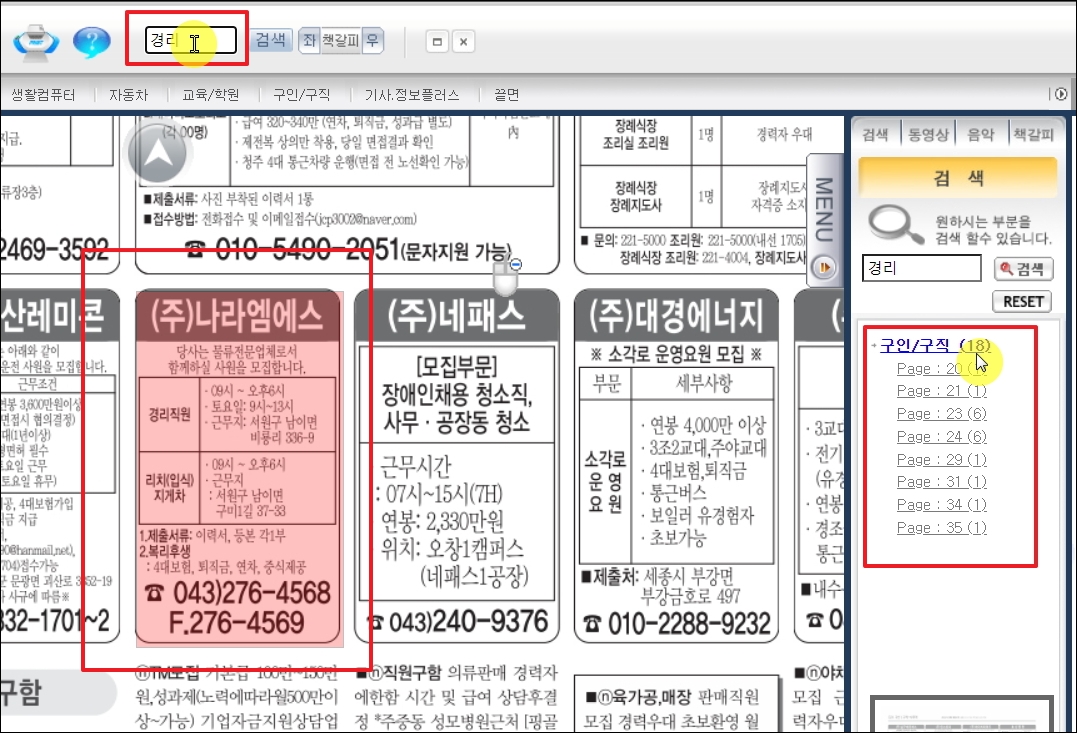Open the blue question mark help icon
Screen dimensions: 1077x733
coord(91,43)
